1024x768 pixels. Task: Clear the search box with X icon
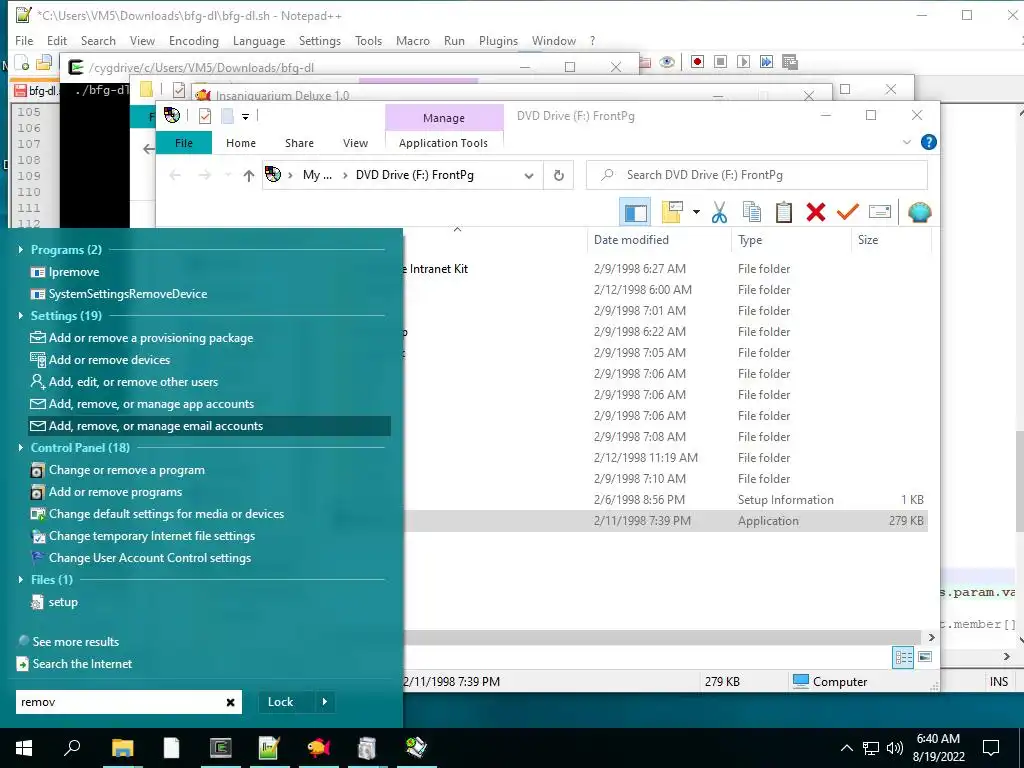[231, 702]
